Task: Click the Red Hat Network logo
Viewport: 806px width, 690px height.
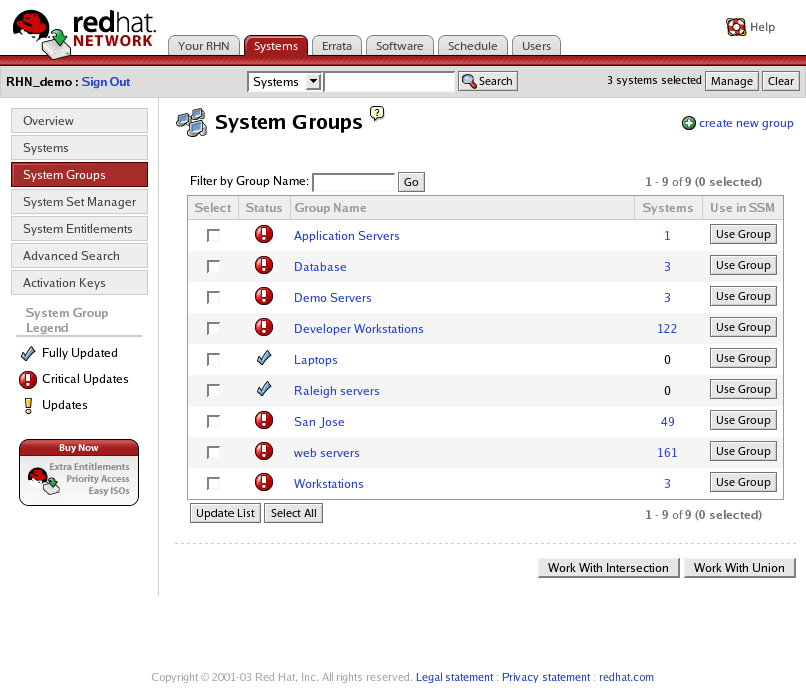Action: coord(84,33)
